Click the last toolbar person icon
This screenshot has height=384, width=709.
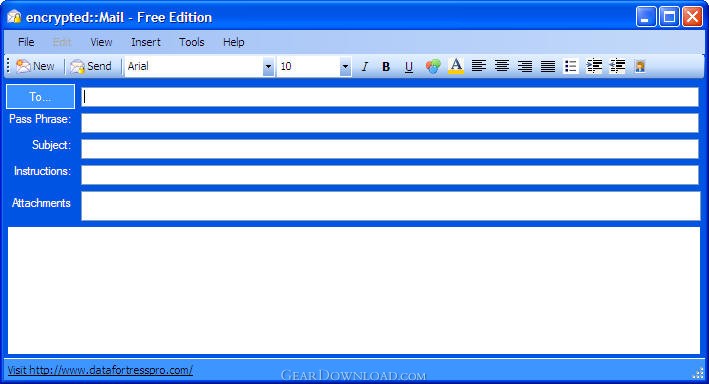pos(640,66)
